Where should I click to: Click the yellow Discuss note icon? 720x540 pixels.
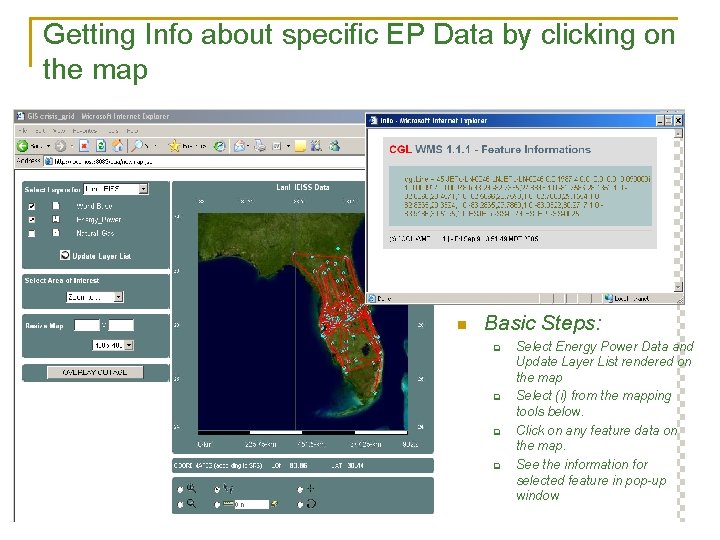click(300, 146)
